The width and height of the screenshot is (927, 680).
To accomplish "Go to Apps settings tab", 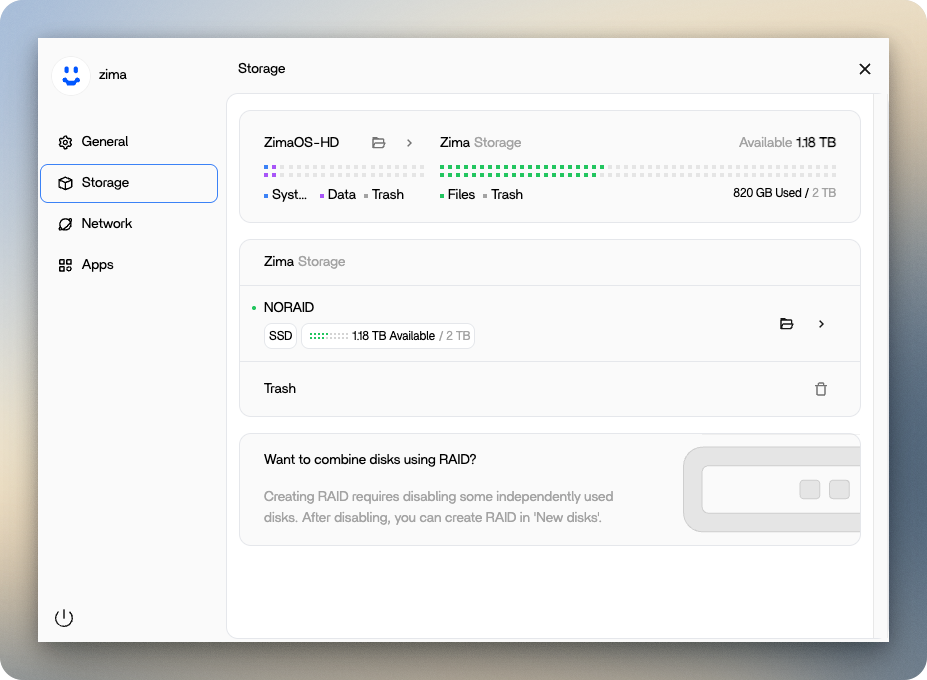I will [x=97, y=265].
